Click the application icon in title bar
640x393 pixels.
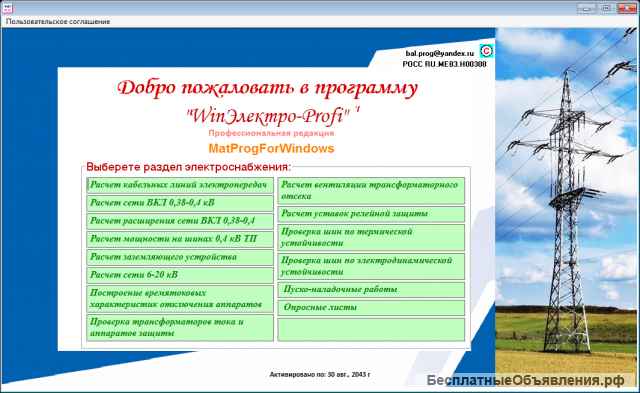coord(7,8)
